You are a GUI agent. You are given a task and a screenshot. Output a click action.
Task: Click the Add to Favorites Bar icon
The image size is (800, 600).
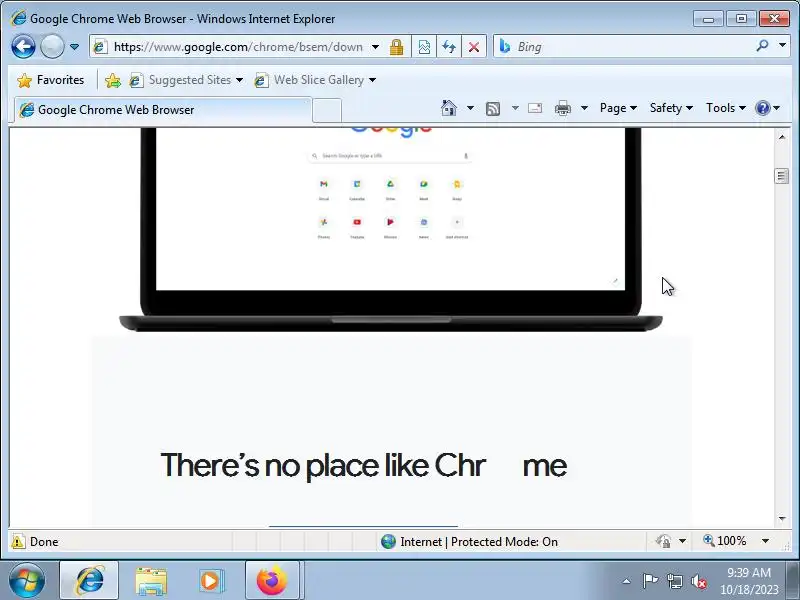coord(113,80)
